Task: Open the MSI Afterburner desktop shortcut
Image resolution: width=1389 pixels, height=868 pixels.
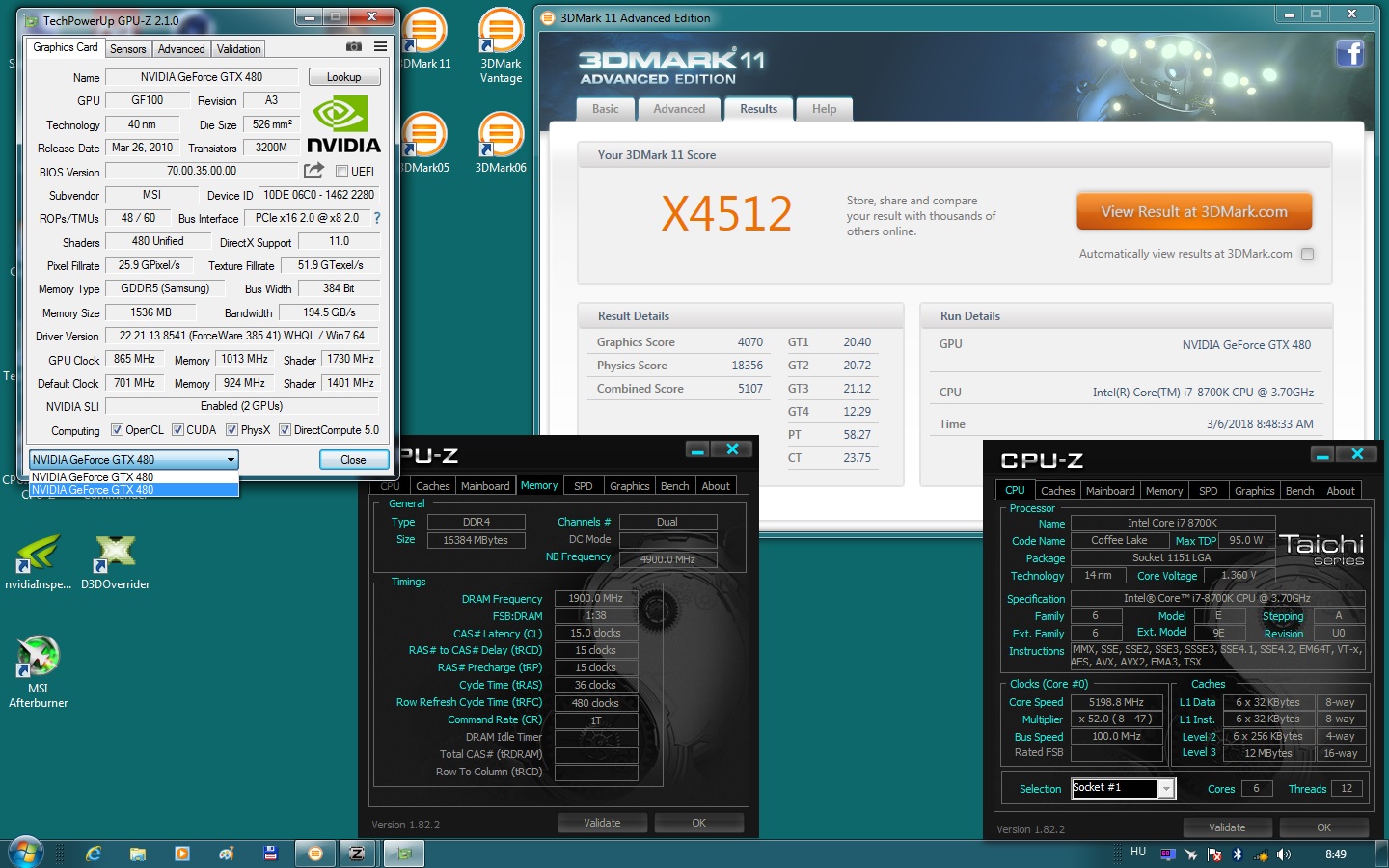Action: [x=39, y=672]
